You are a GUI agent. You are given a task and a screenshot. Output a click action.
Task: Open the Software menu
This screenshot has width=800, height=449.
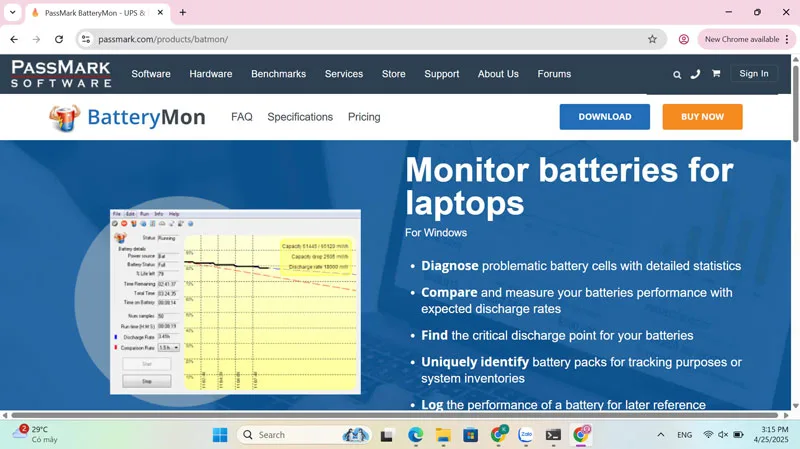click(x=151, y=74)
